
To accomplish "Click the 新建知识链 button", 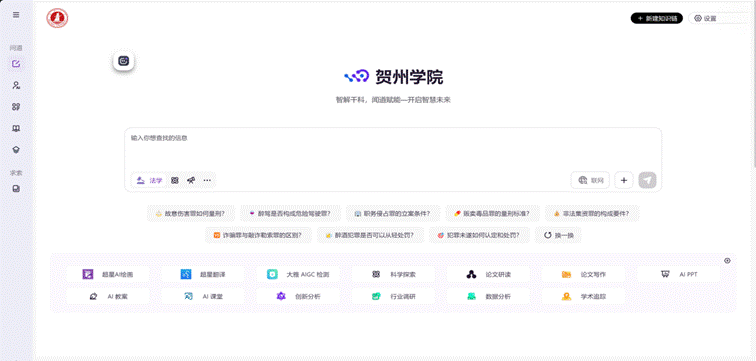I will [657, 18].
